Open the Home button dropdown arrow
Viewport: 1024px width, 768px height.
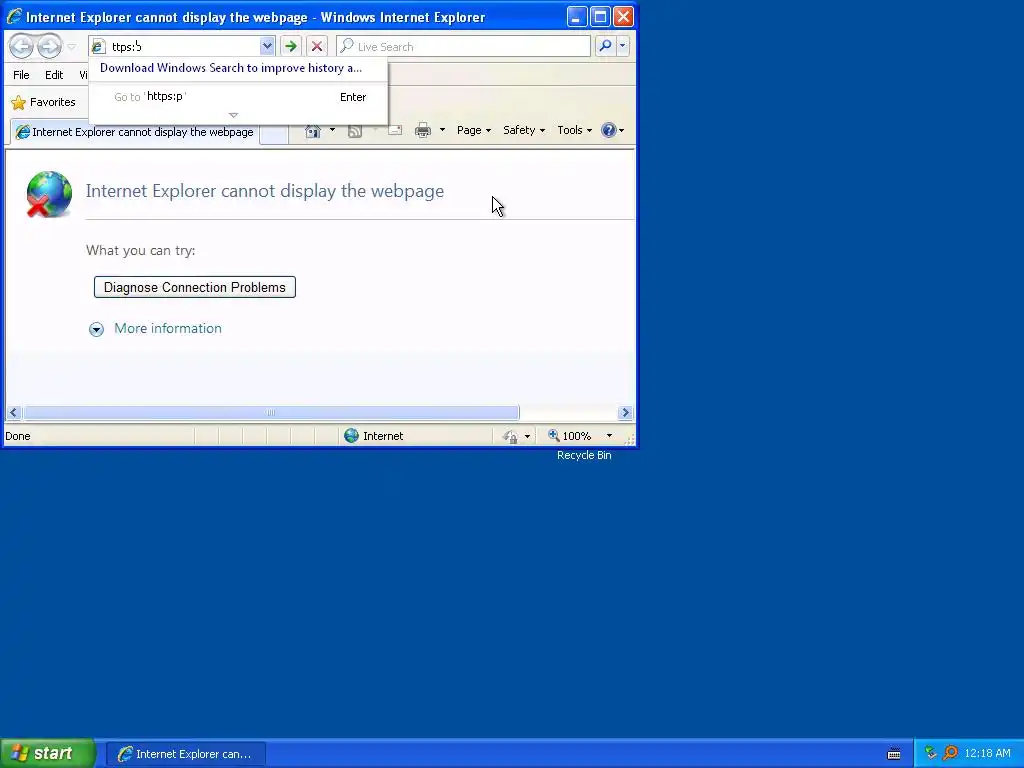pos(332,130)
